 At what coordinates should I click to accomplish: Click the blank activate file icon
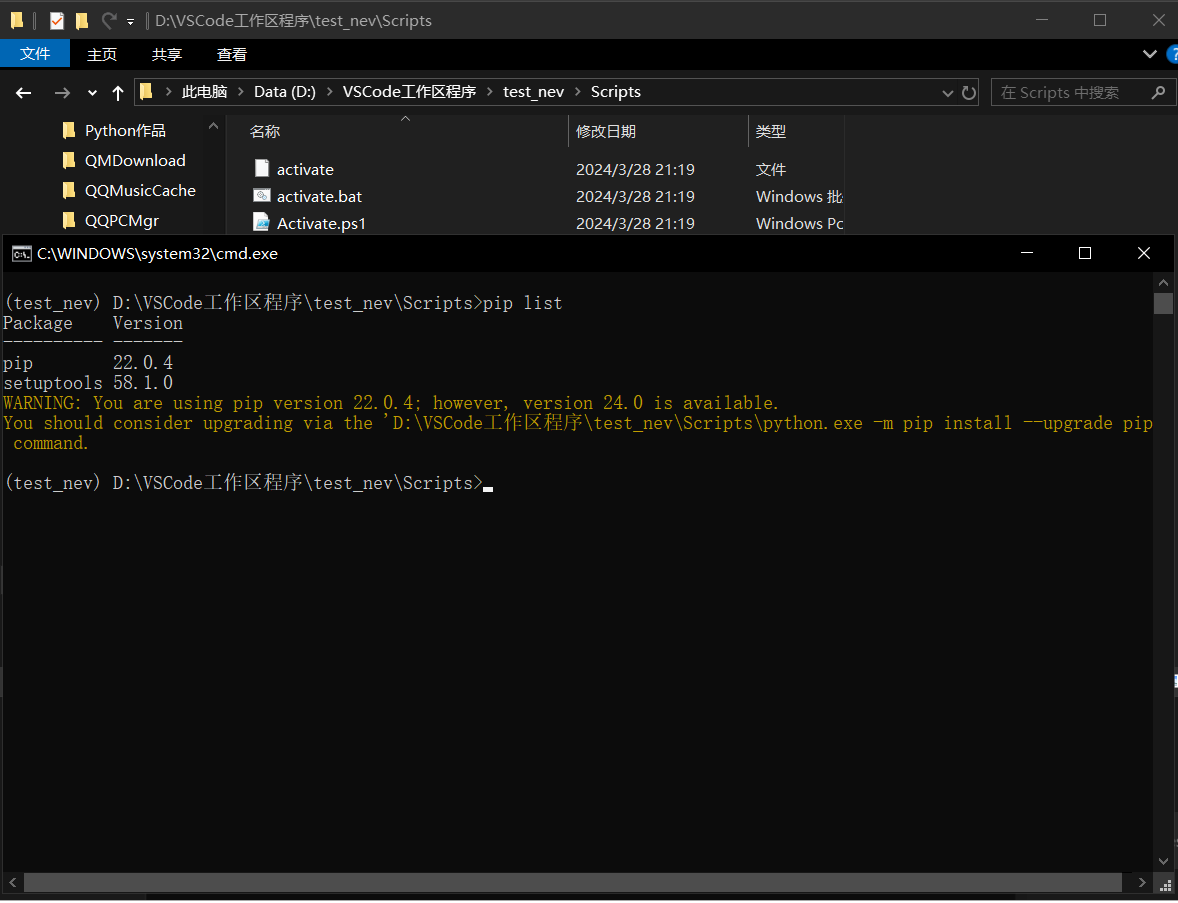pyautogui.click(x=261, y=169)
